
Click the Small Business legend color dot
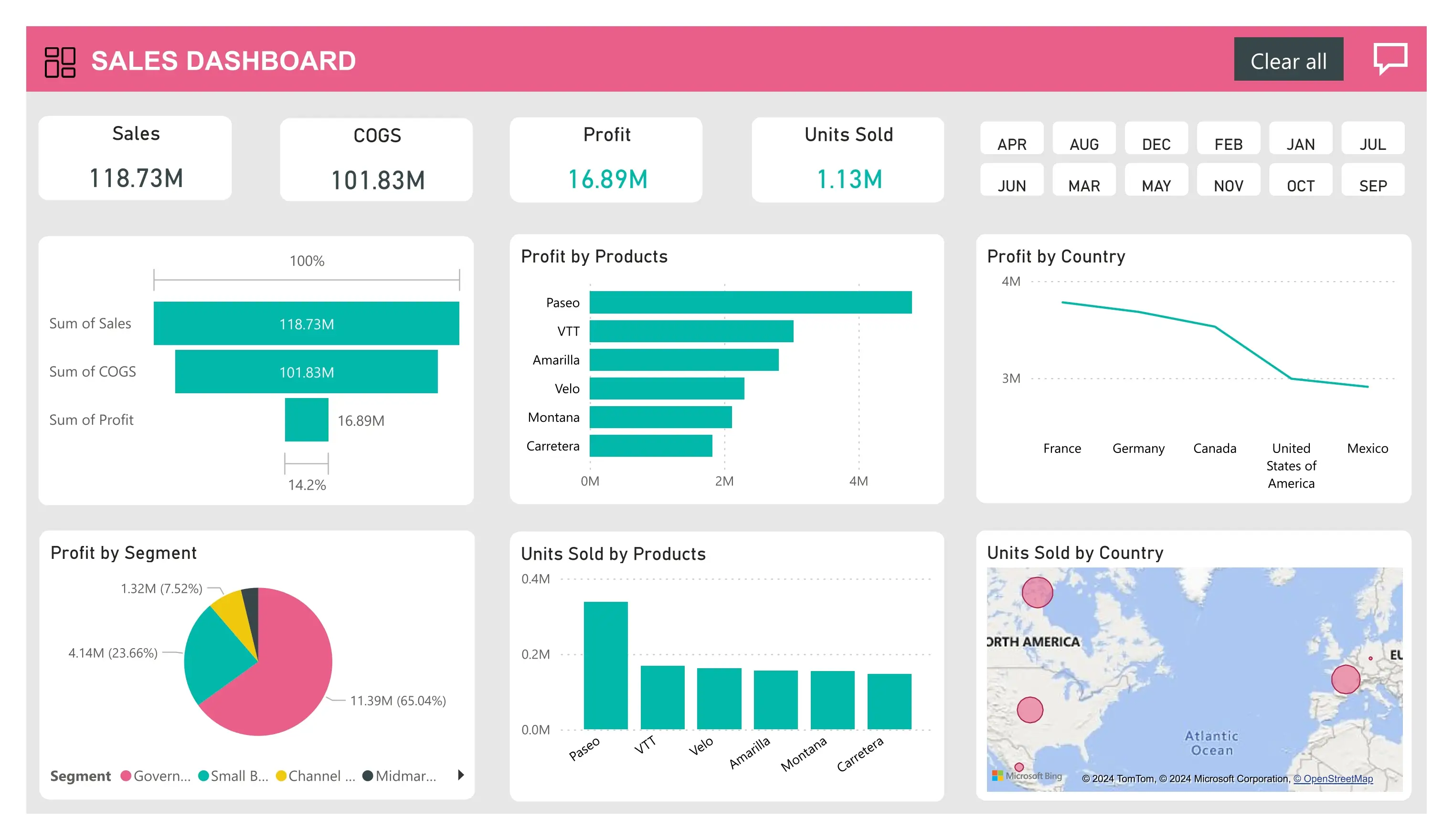click(203, 776)
